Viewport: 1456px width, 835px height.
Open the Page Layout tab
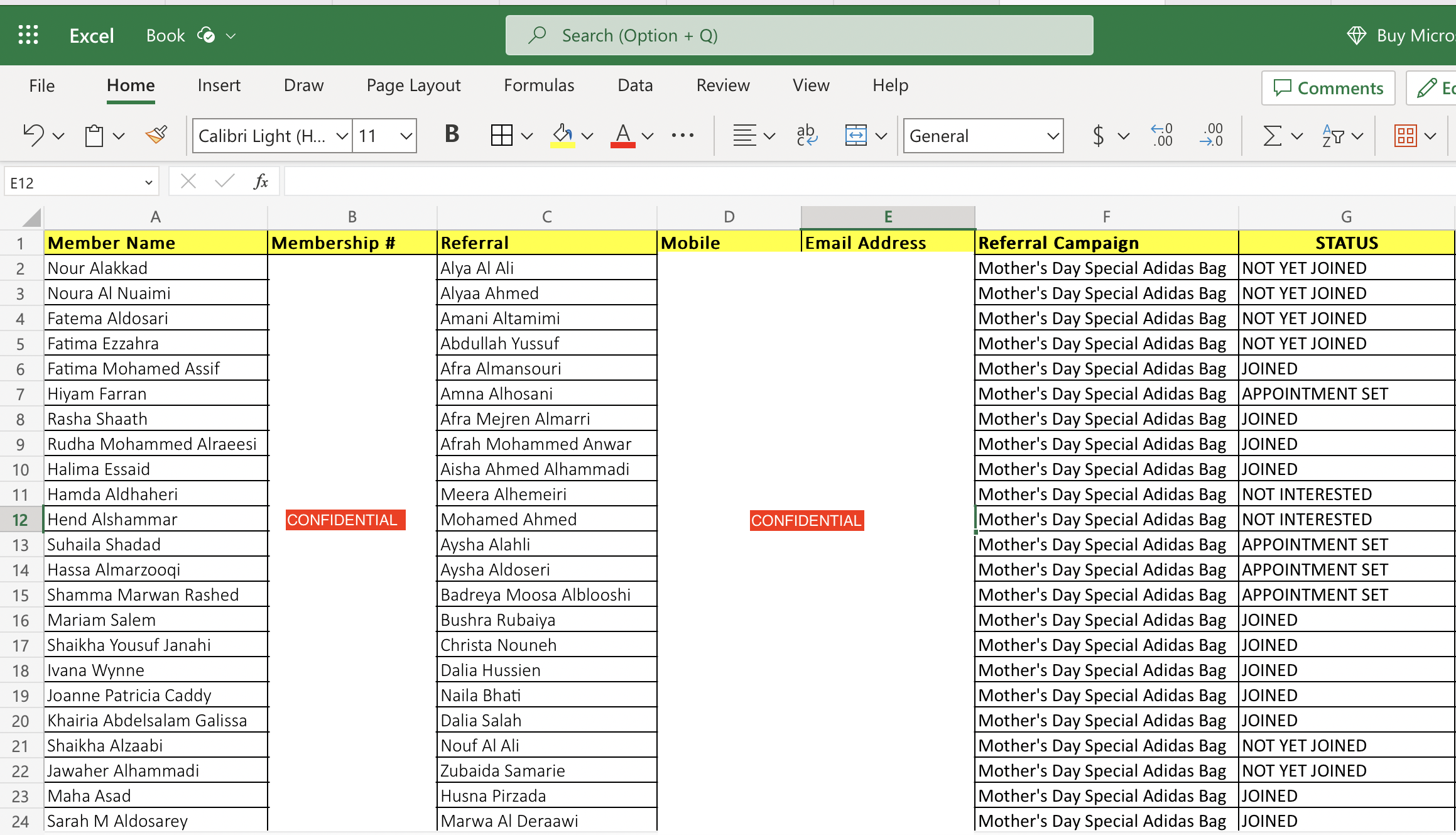coord(413,85)
